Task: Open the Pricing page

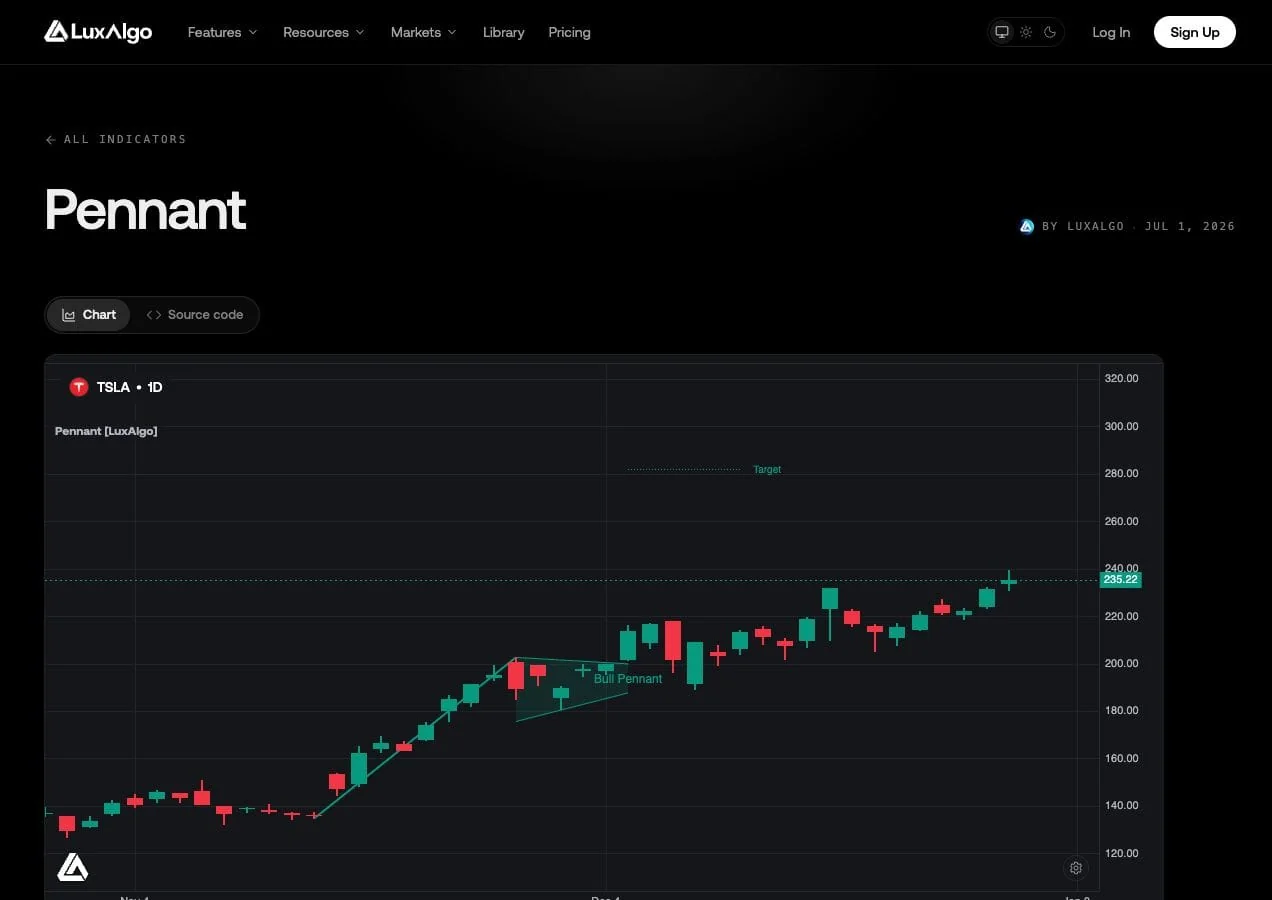Action: click(x=569, y=32)
